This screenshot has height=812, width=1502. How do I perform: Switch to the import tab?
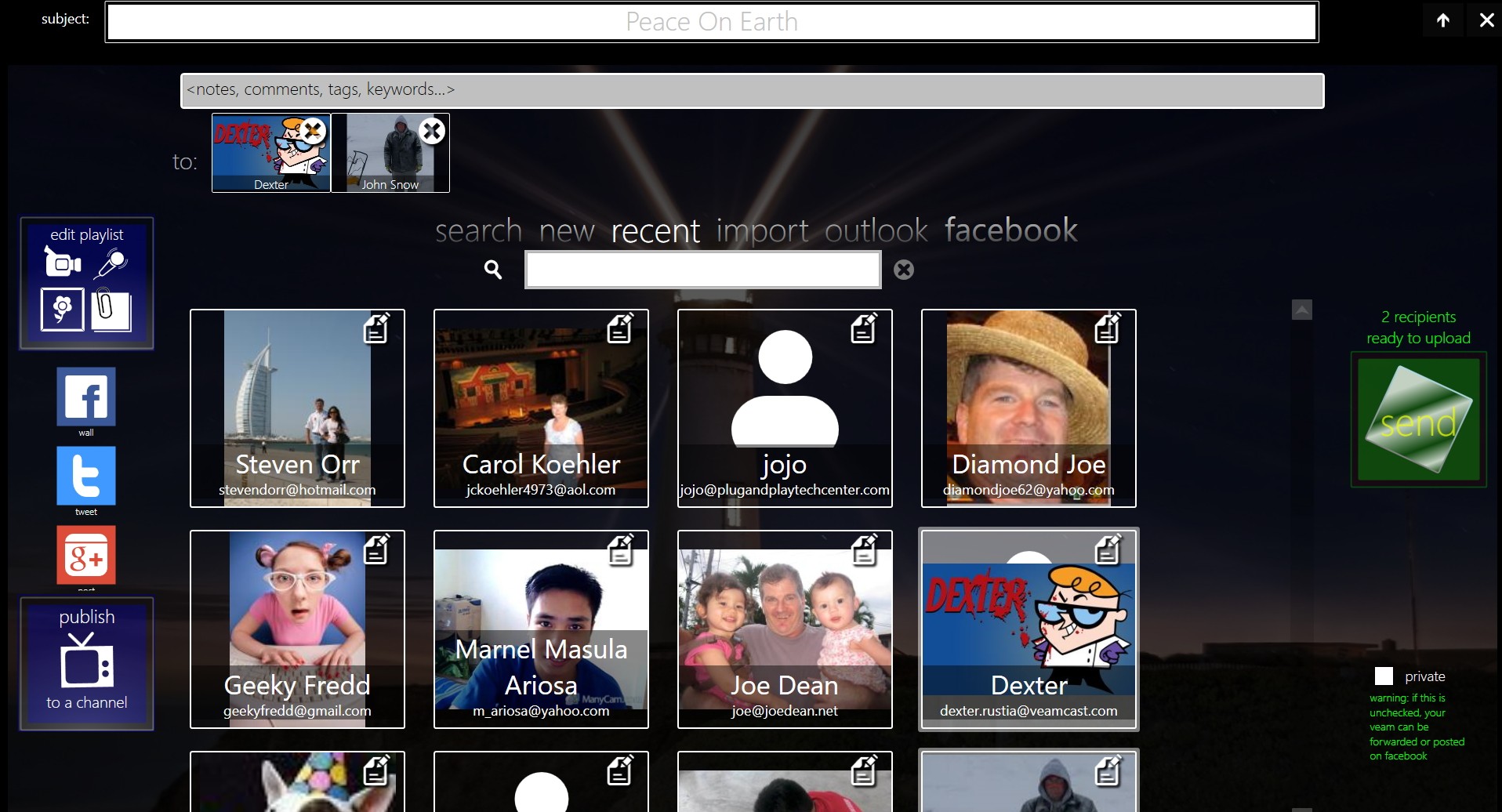(x=762, y=230)
